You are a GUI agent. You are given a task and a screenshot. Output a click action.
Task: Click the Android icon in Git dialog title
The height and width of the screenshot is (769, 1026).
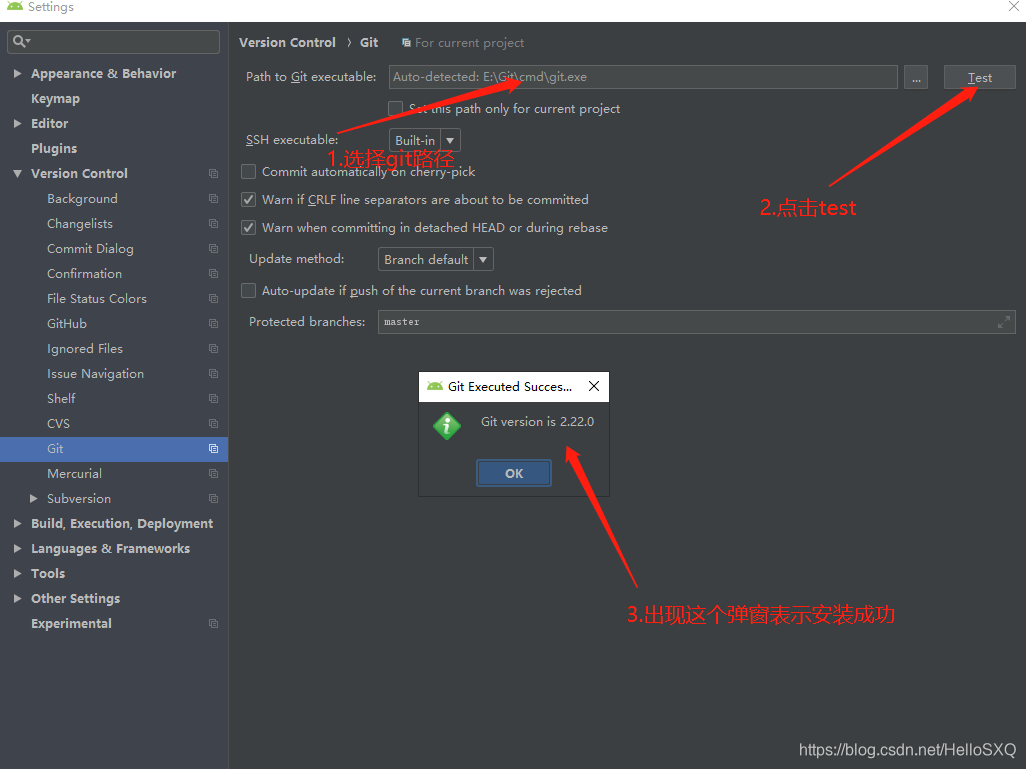[434, 386]
